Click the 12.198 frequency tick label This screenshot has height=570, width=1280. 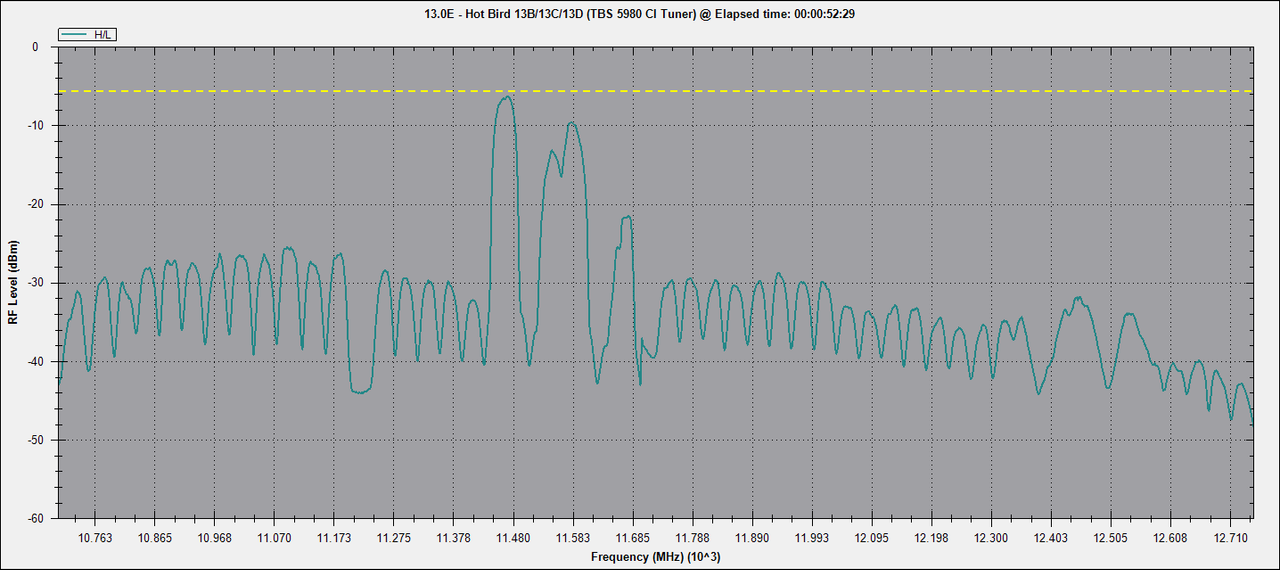click(932, 538)
